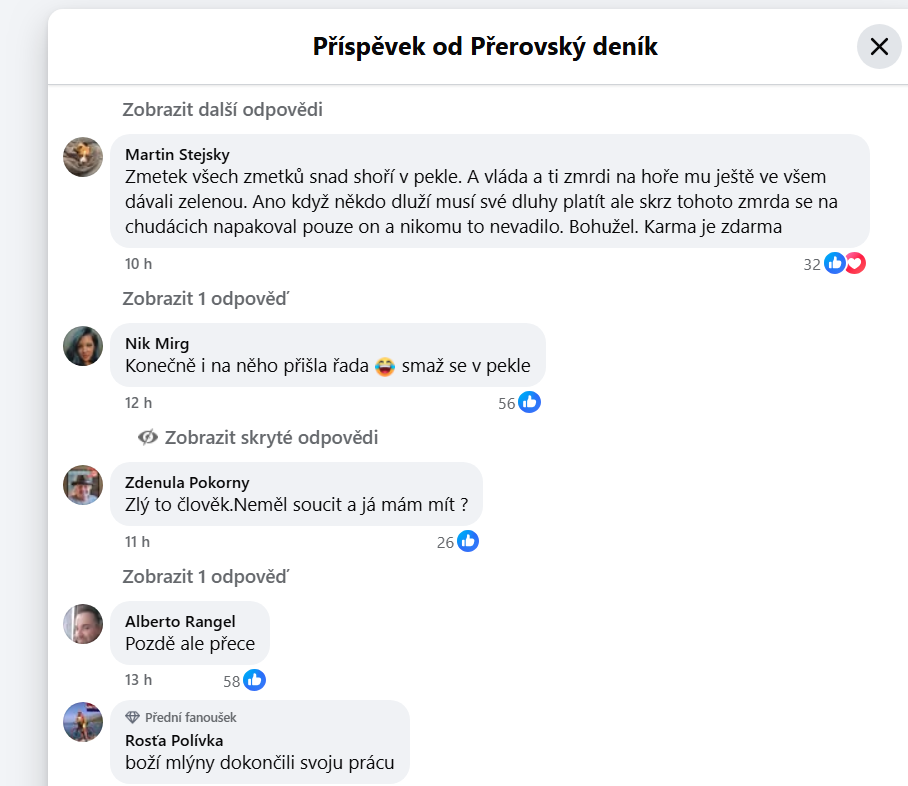Open Nik Mirg's avatar

pos(83,346)
